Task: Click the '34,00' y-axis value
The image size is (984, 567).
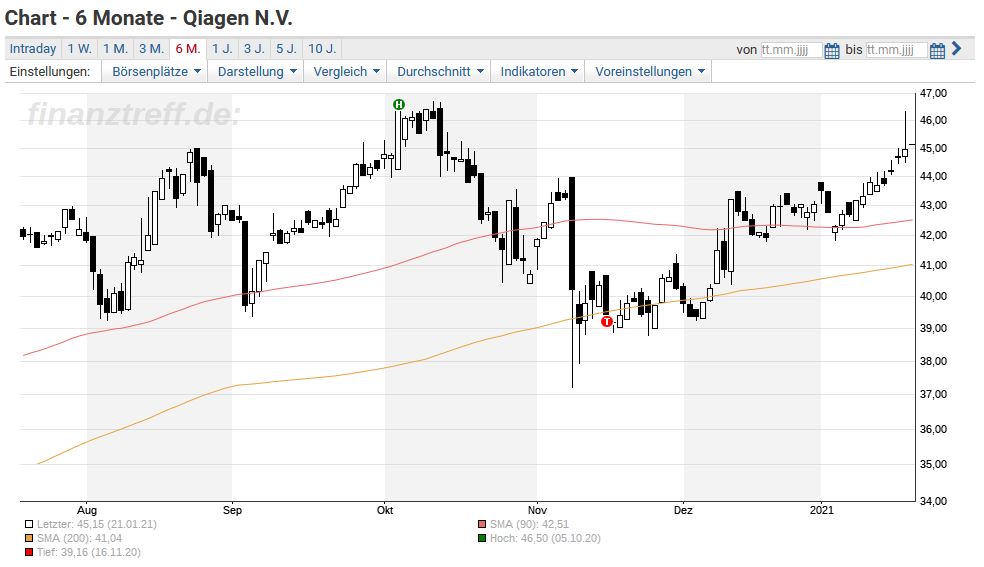Action: (933, 501)
